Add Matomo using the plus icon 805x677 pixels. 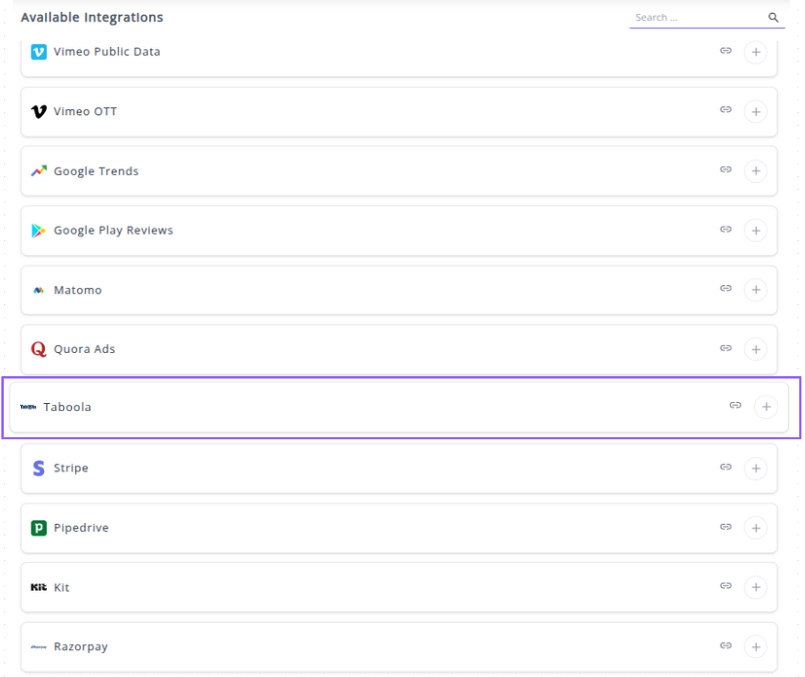coord(756,290)
